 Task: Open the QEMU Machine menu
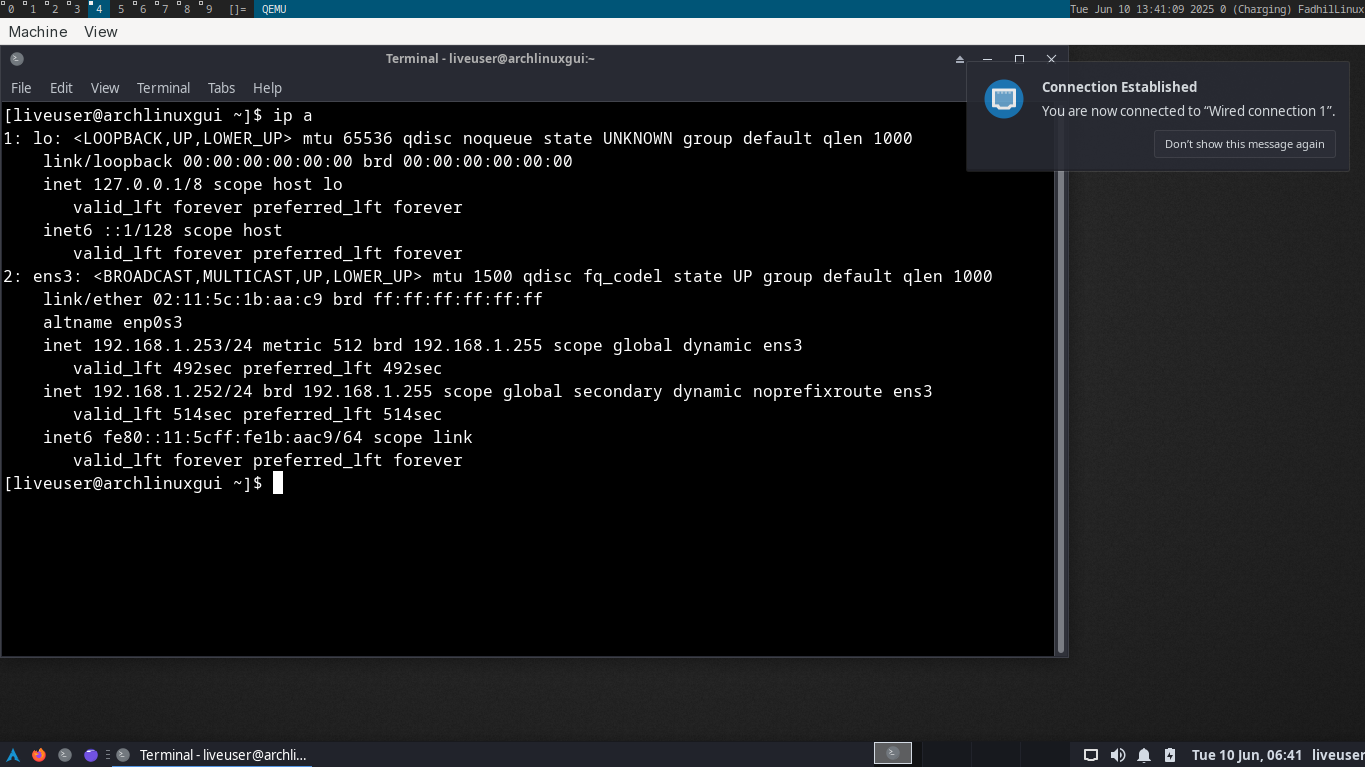click(x=38, y=32)
